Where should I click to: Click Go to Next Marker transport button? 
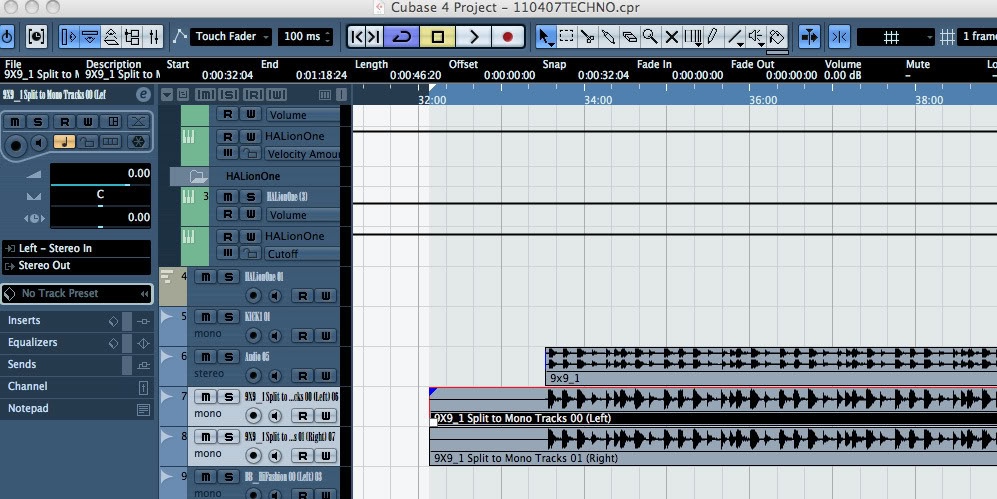click(375, 37)
